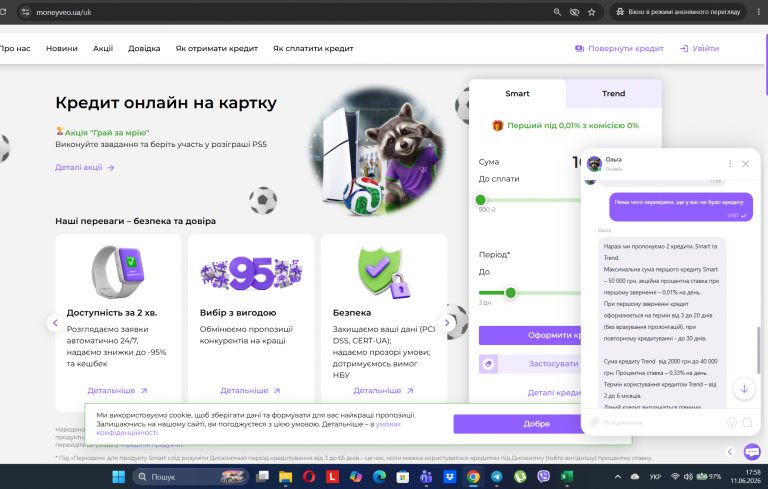
Task: Open 'Детальніше' under Безпека
Action: pos(384,391)
